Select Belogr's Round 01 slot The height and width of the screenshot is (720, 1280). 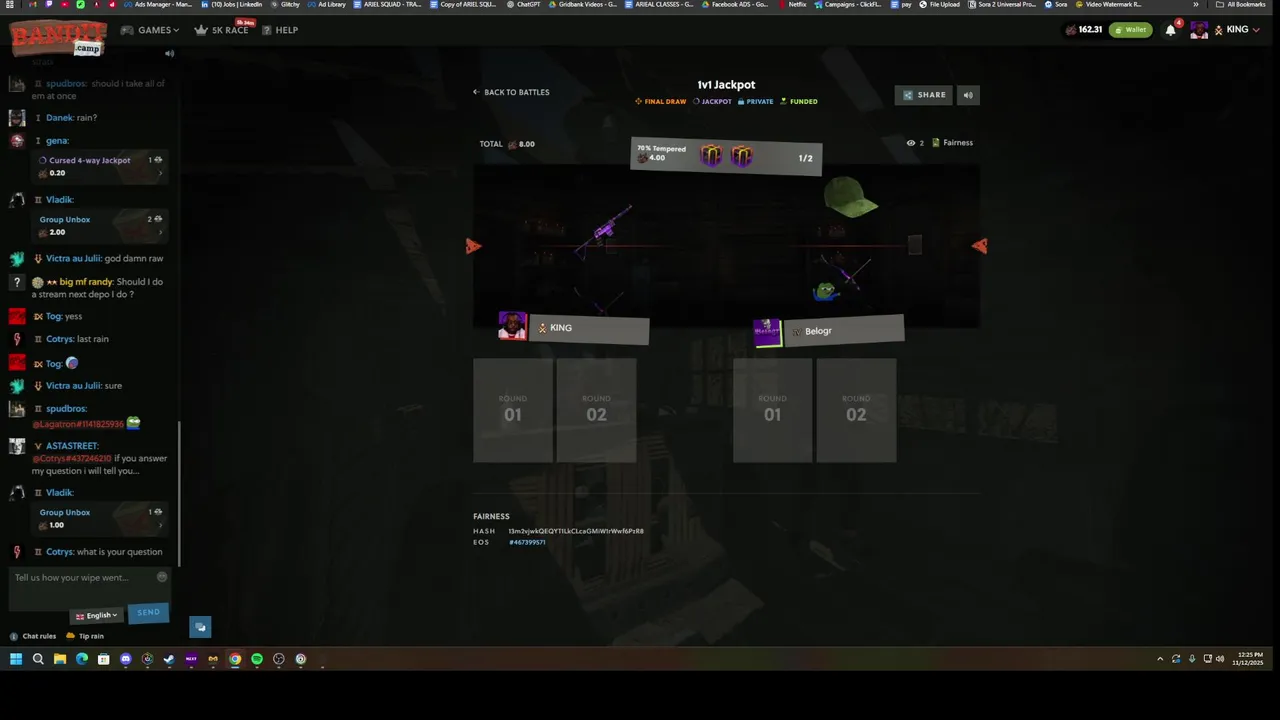773,410
